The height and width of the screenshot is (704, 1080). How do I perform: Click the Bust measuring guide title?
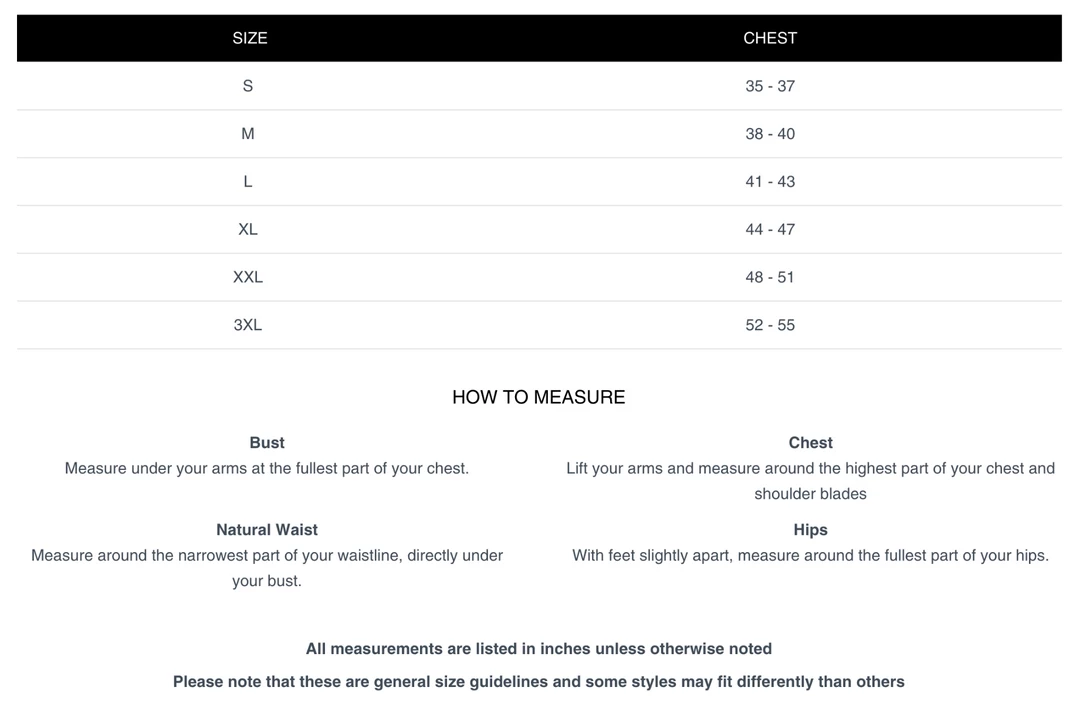[267, 443]
